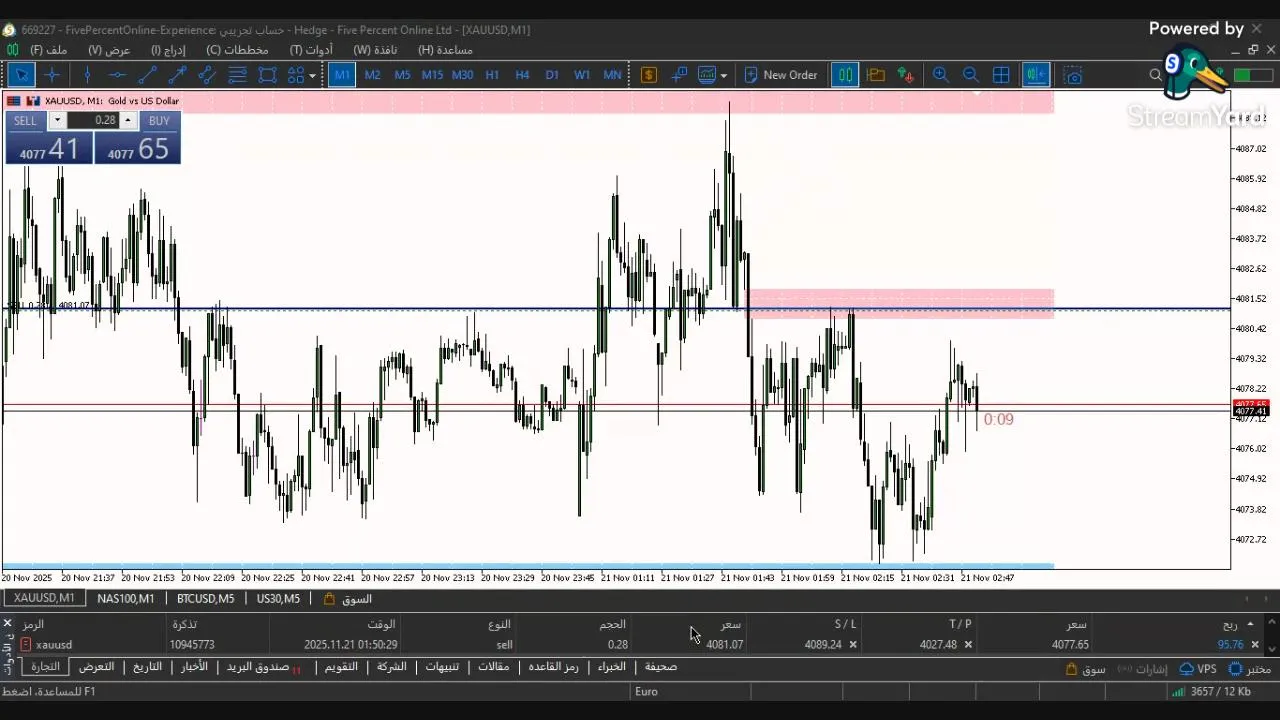
Task: Open the عرض (V) menu
Action: [x=109, y=49]
